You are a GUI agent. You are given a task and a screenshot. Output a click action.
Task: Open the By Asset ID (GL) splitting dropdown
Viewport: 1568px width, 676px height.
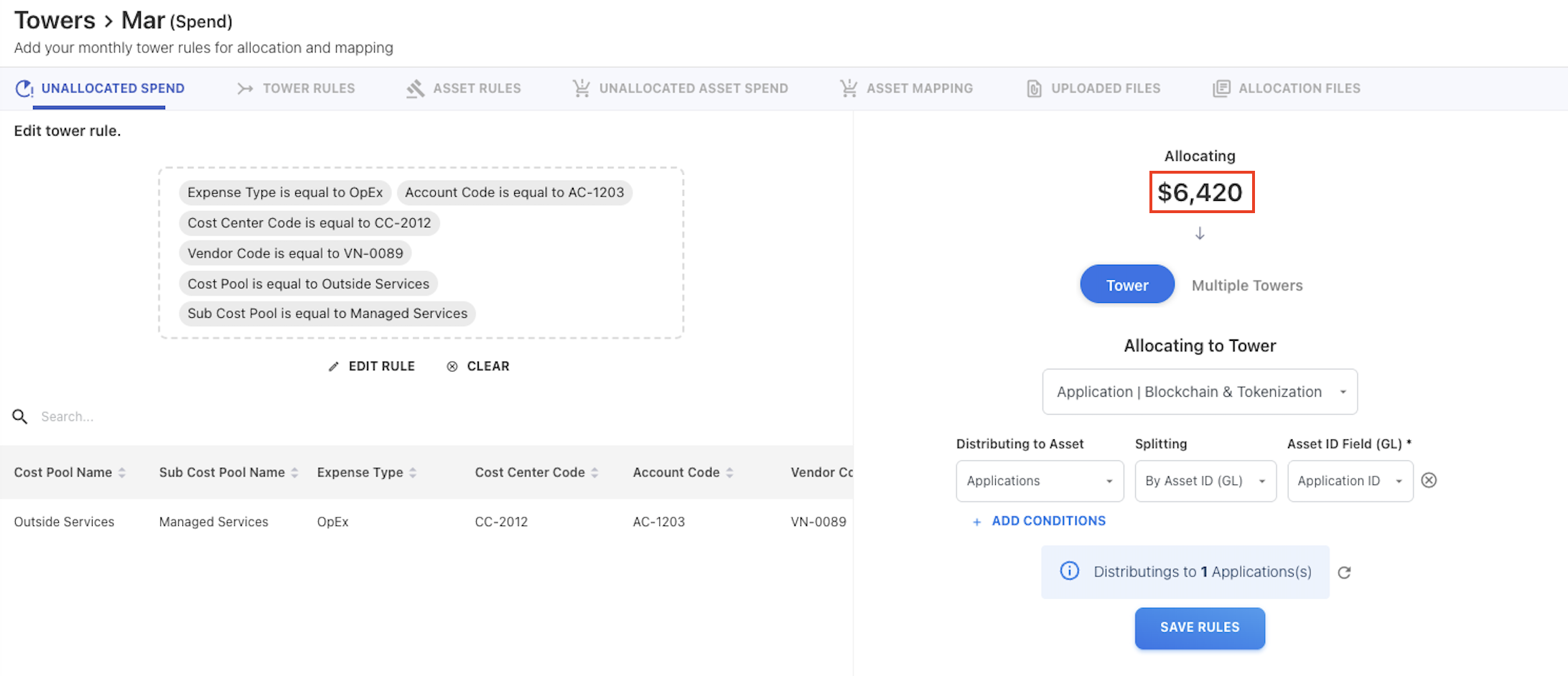[1205, 481]
